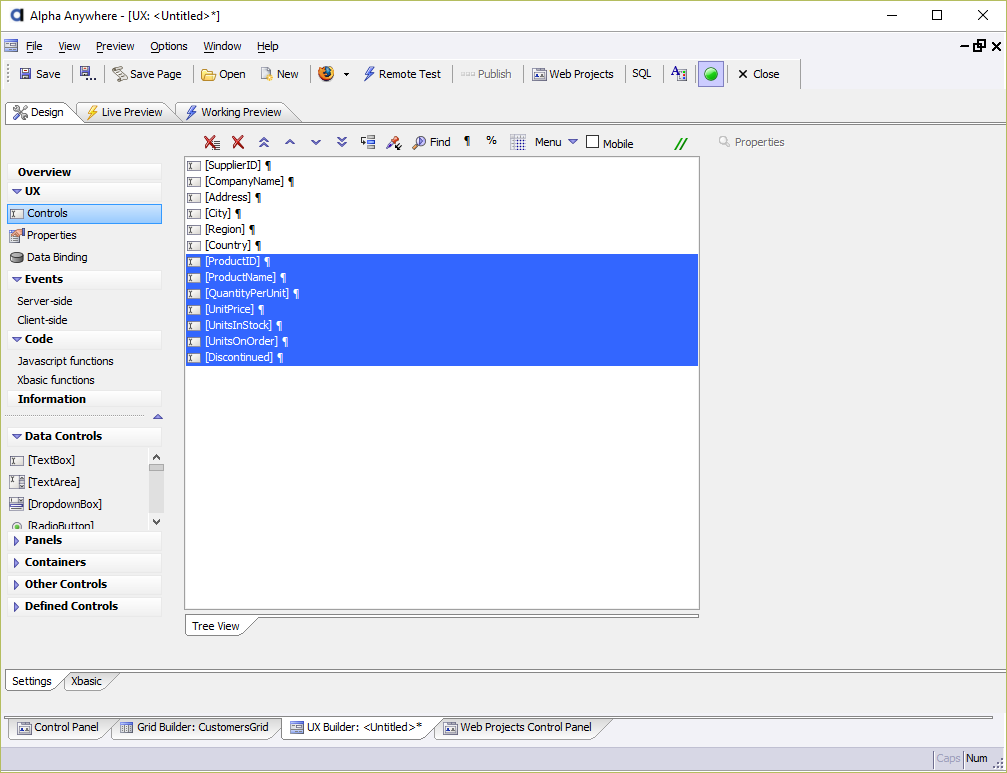Open Web Projects from toolbar

click(572, 74)
